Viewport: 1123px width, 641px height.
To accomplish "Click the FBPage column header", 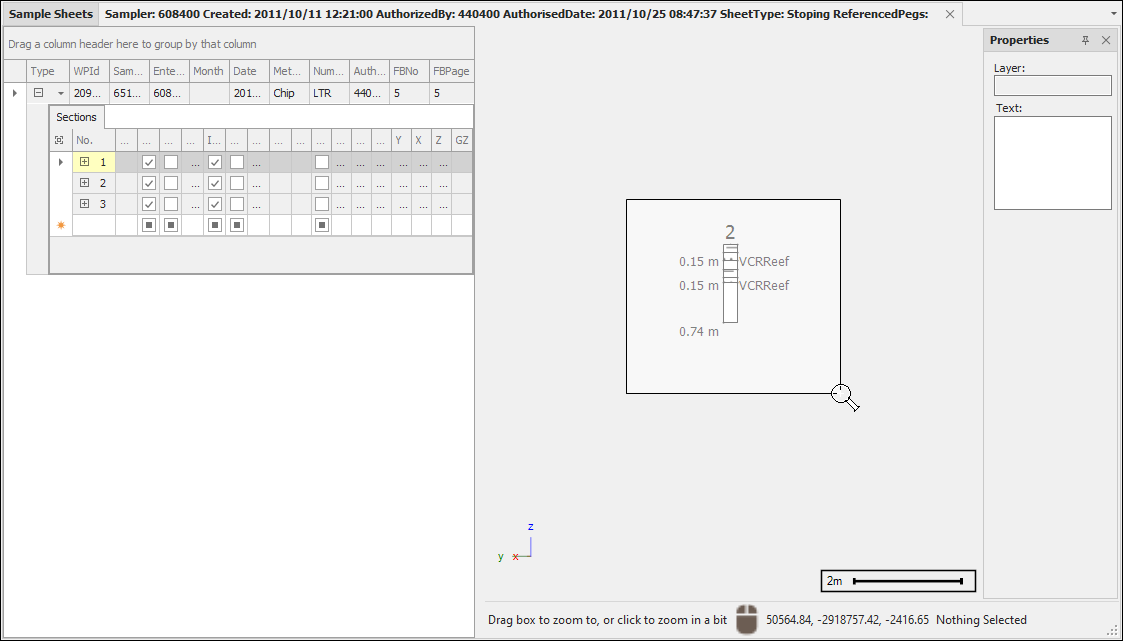I will [450, 71].
